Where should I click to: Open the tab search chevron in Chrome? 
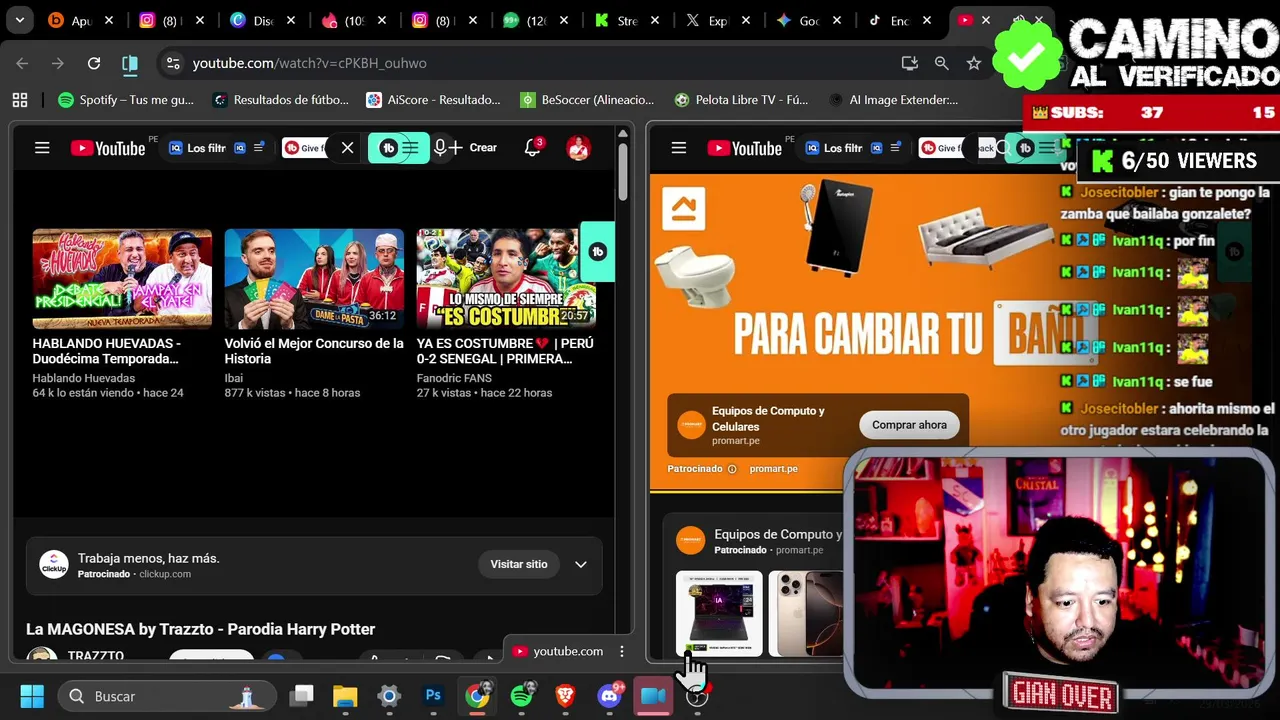(x=19, y=20)
